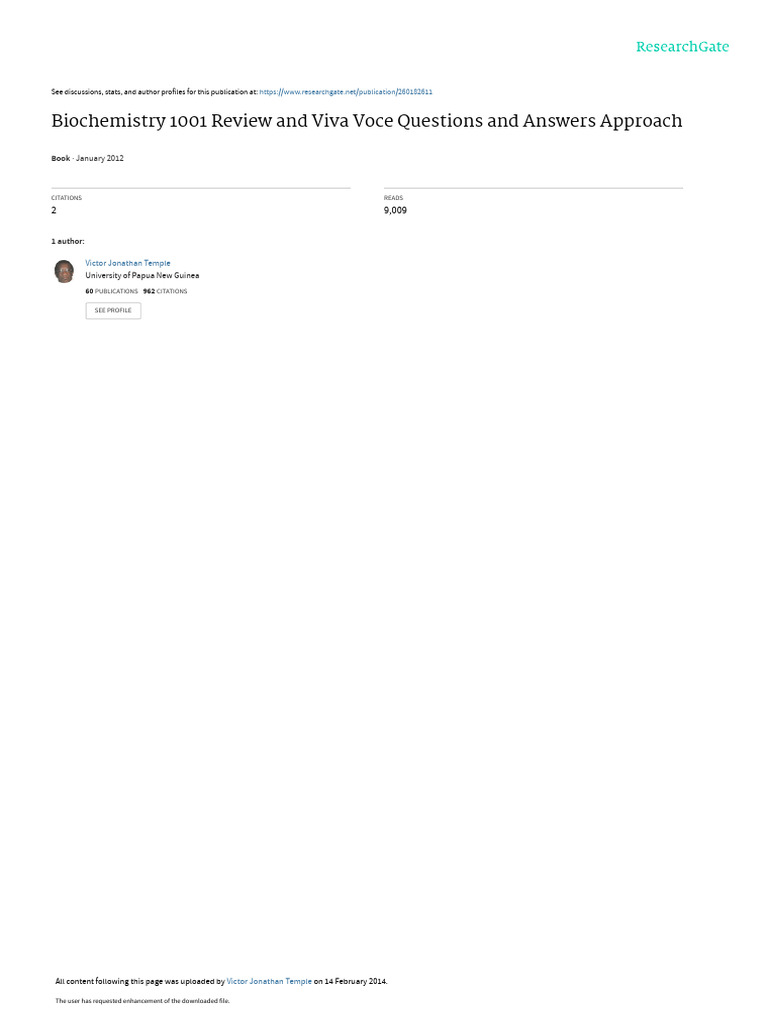Click the READS heading label
Viewport: 768px width, 1024px height.
[393, 198]
